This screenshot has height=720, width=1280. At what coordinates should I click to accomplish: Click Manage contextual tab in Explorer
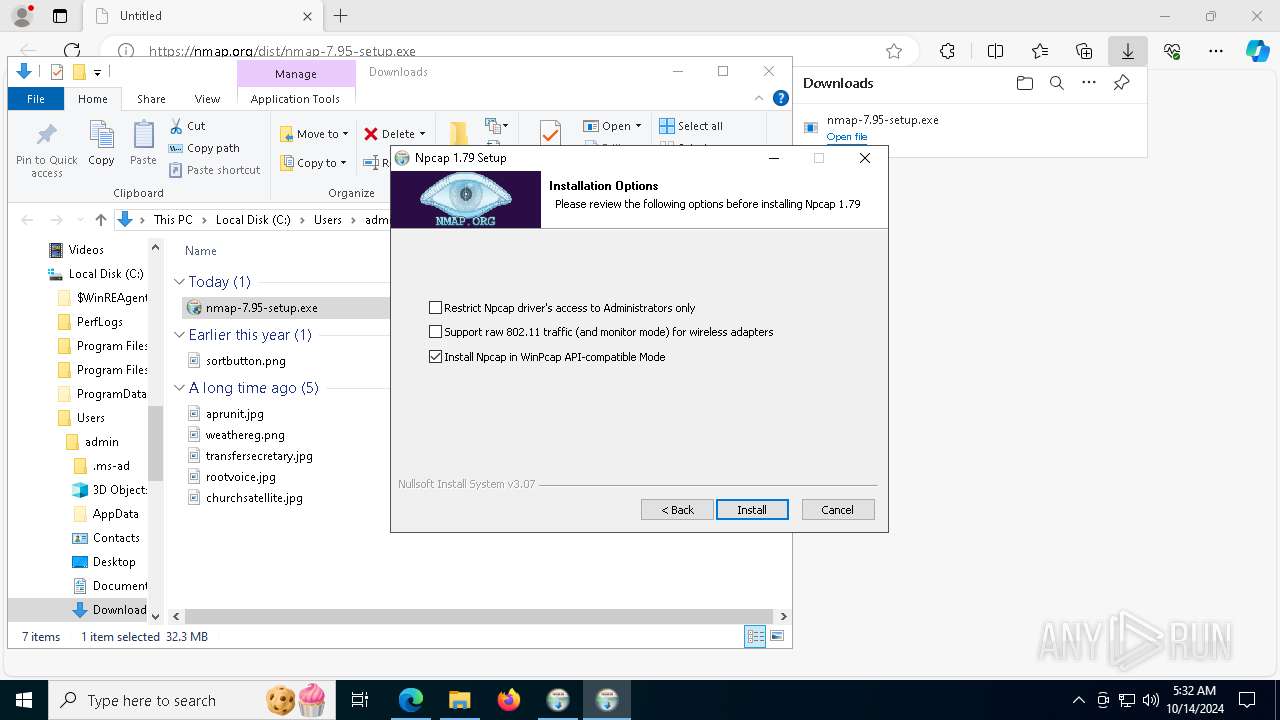[296, 74]
